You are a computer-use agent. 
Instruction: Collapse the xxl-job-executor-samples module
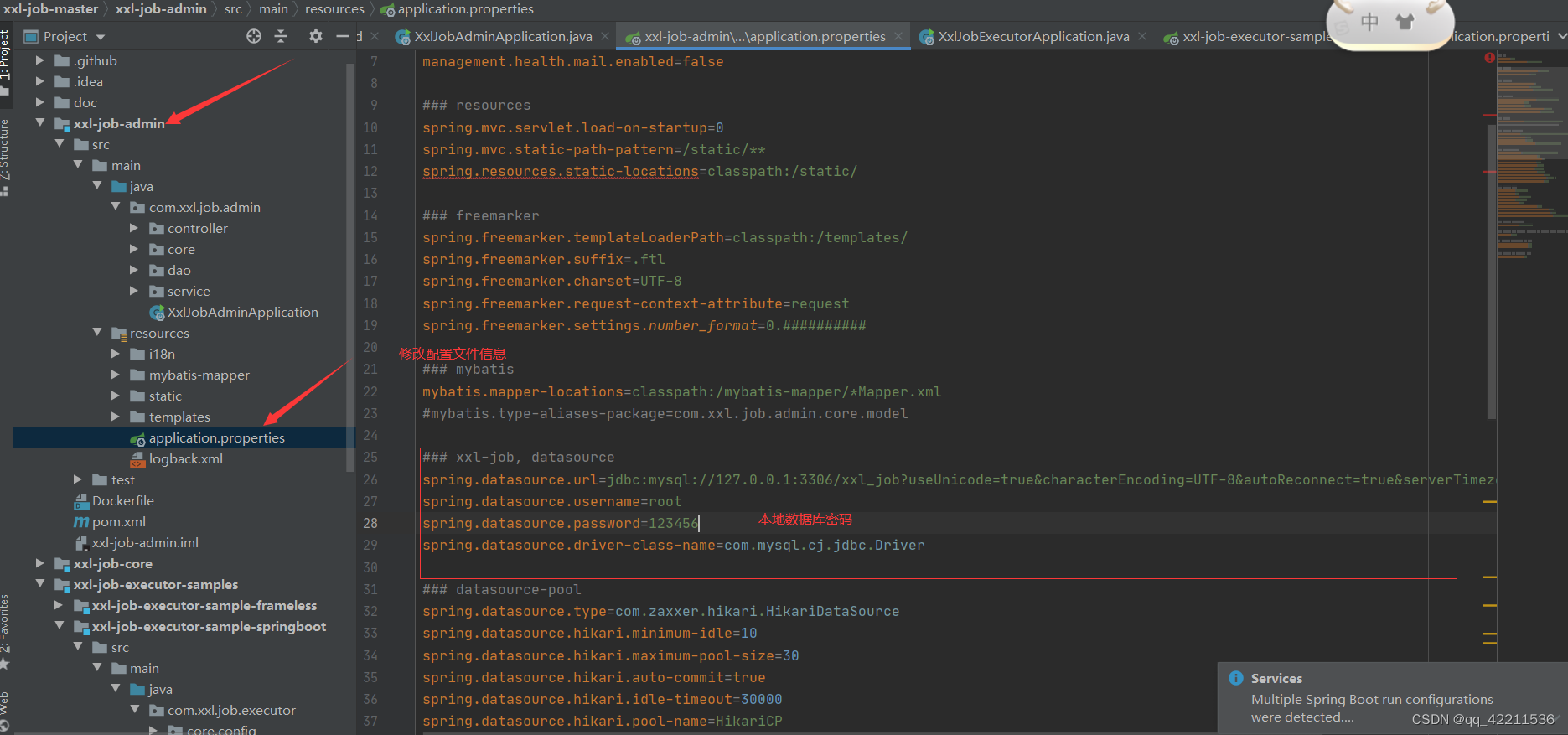[39, 584]
